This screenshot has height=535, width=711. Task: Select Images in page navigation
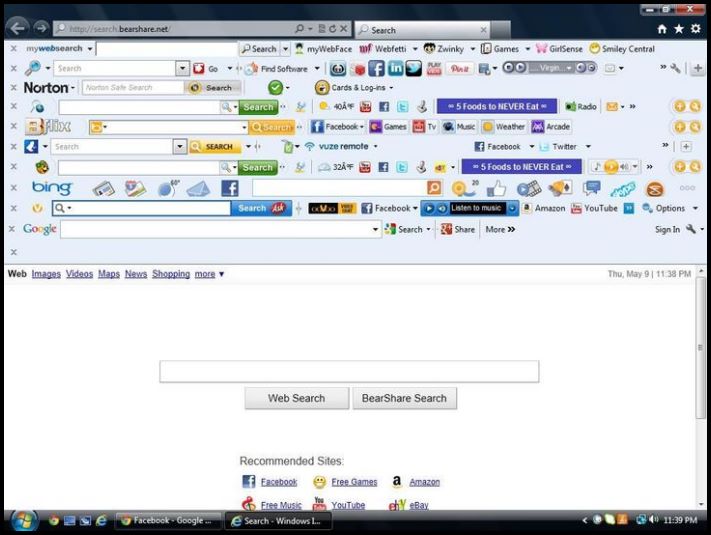[46, 274]
